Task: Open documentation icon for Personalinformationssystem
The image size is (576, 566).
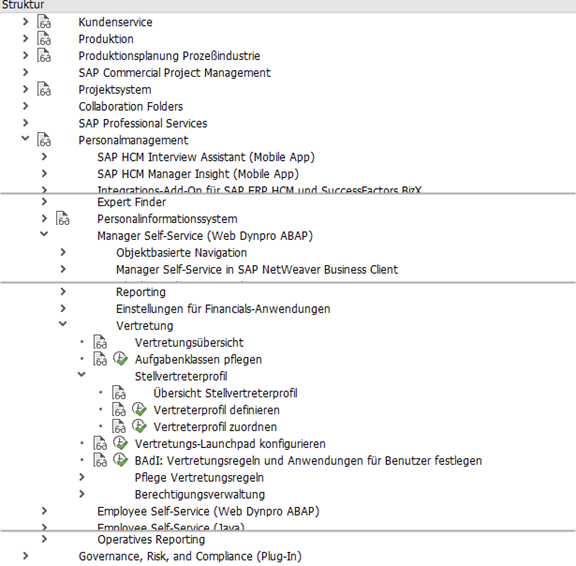Action: (62, 219)
